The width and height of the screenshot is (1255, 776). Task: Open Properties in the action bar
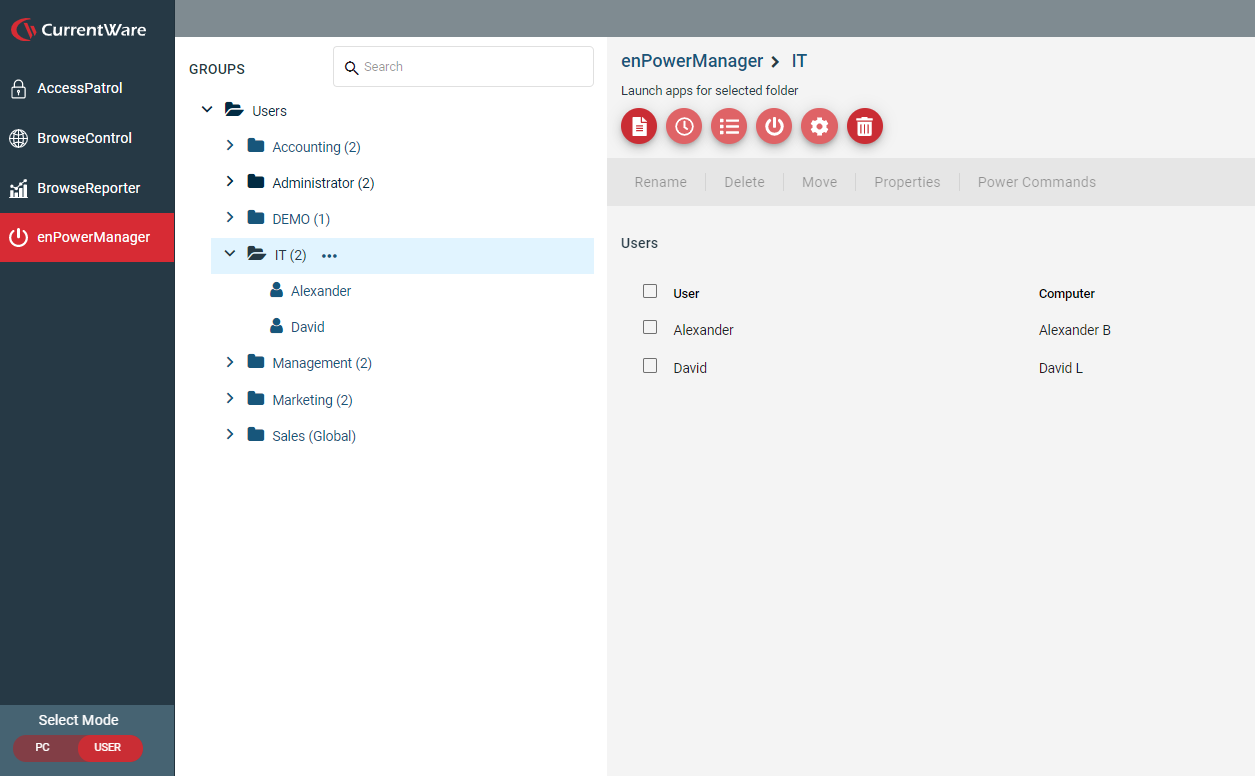pyautogui.click(x=907, y=182)
